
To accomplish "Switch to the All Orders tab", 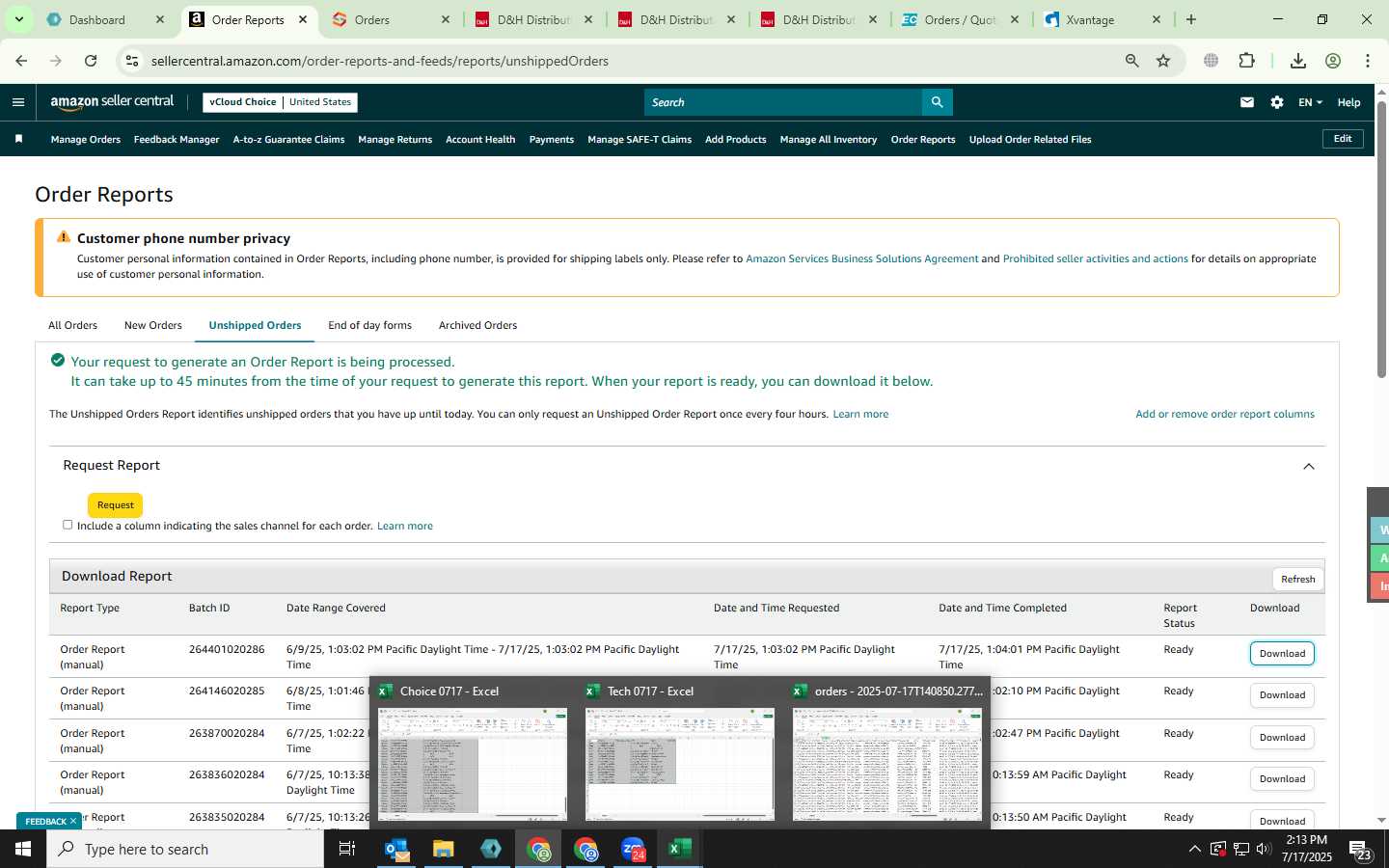I will pos(72,325).
